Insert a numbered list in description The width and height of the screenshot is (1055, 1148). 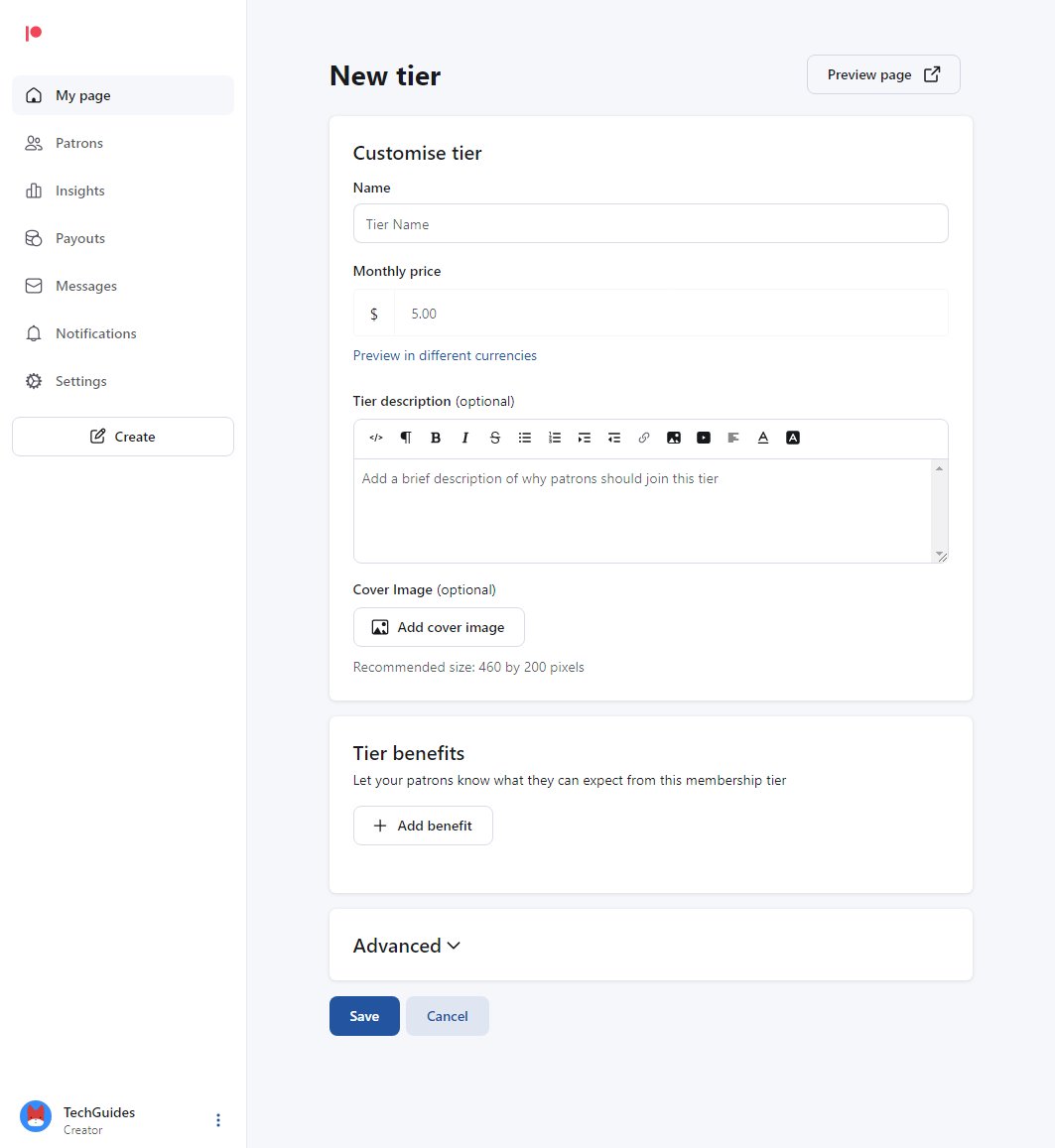pos(555,438)
